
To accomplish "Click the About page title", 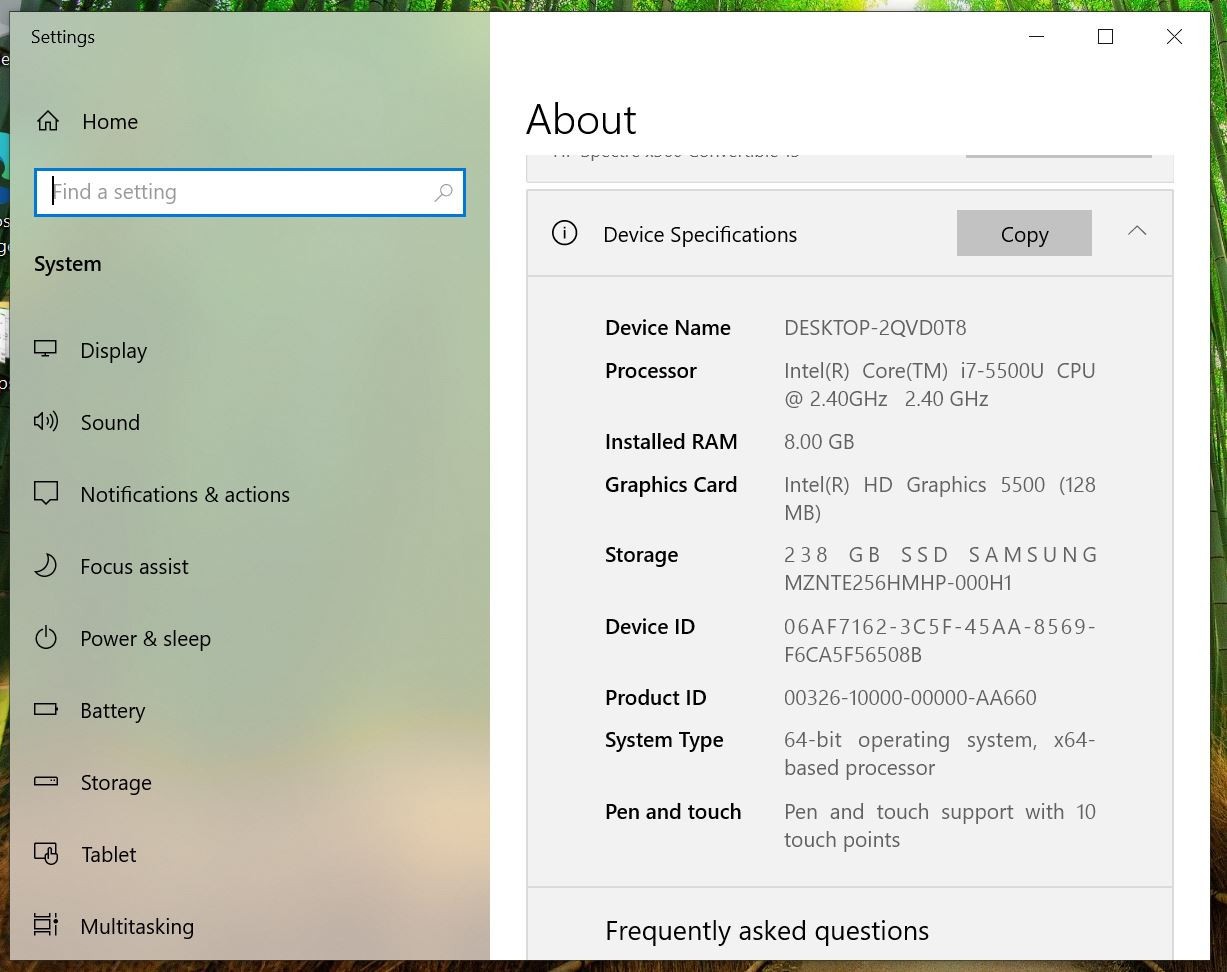I will point(581,119).
